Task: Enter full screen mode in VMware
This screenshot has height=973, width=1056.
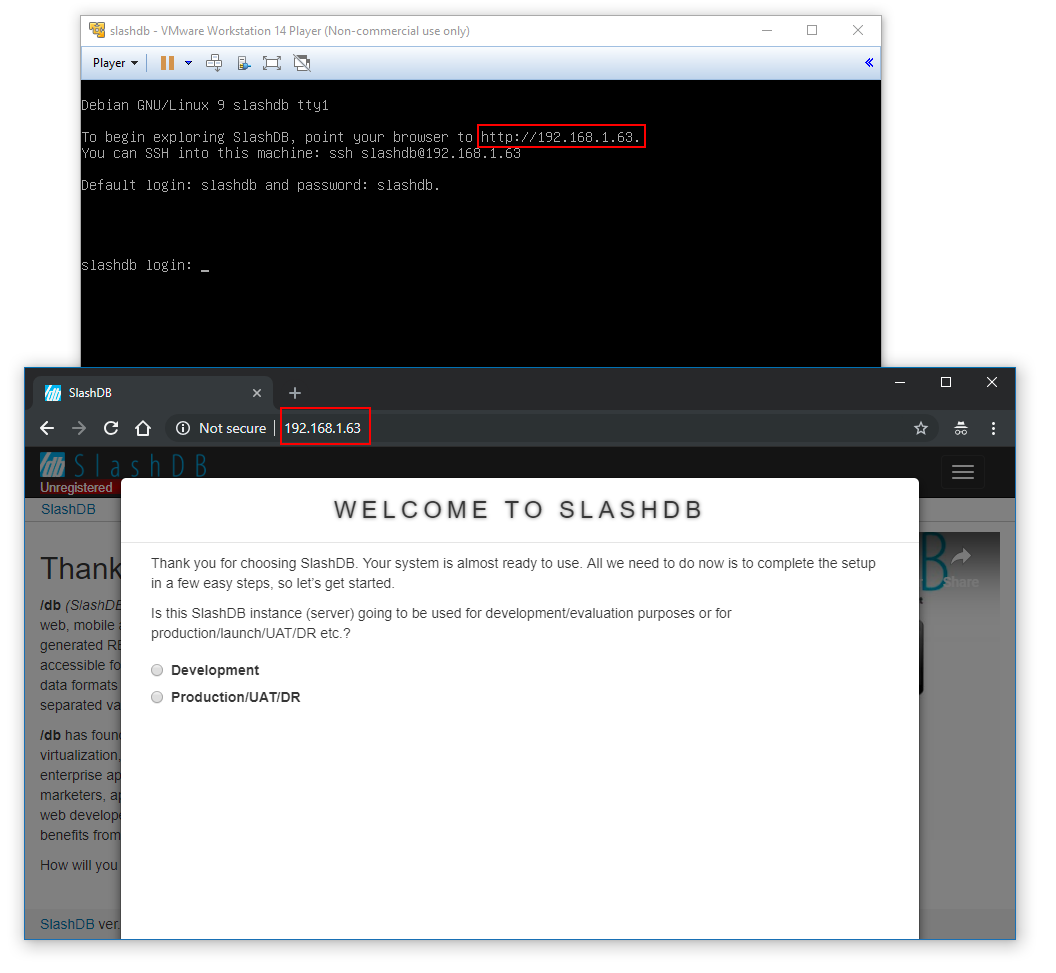Action: coord(272,63)
